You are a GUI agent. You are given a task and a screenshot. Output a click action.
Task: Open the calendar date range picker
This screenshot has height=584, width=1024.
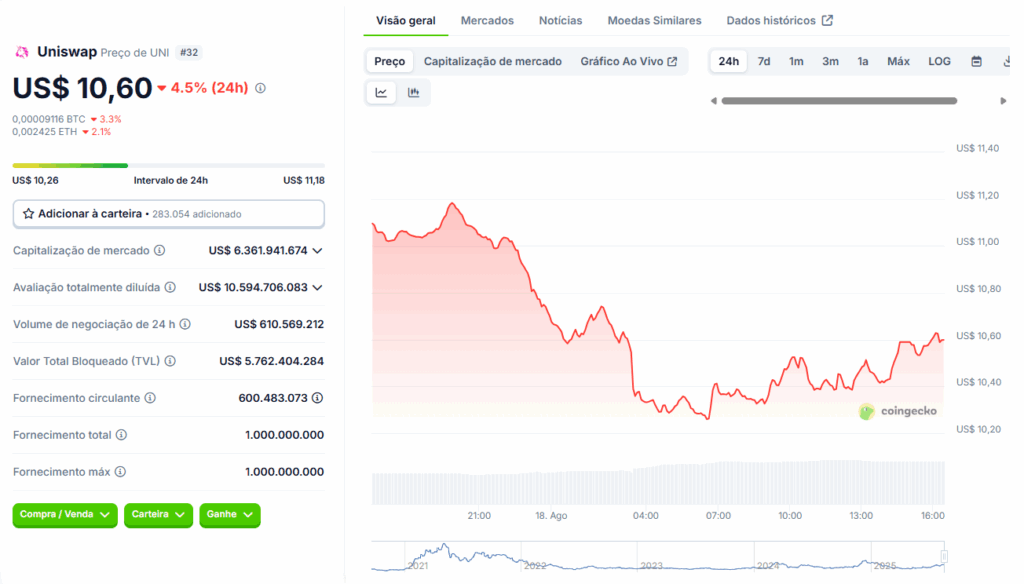point(976,61)
